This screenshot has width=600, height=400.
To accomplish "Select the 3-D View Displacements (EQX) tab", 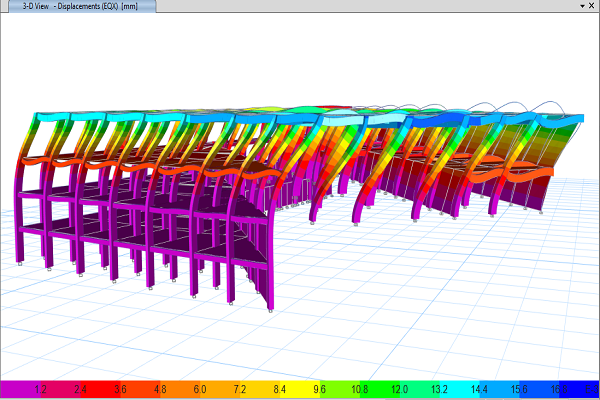I will (80, 6).
